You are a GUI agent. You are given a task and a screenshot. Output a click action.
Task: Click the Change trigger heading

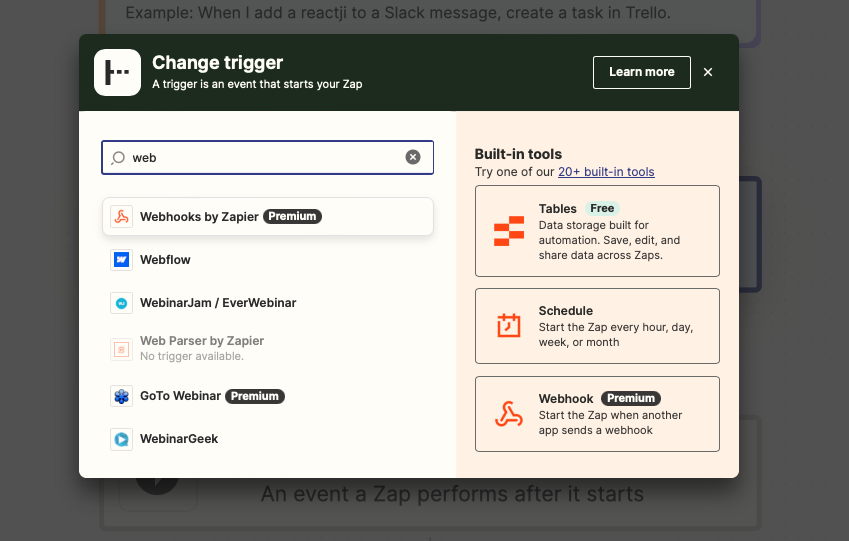[x=218, y=63]
